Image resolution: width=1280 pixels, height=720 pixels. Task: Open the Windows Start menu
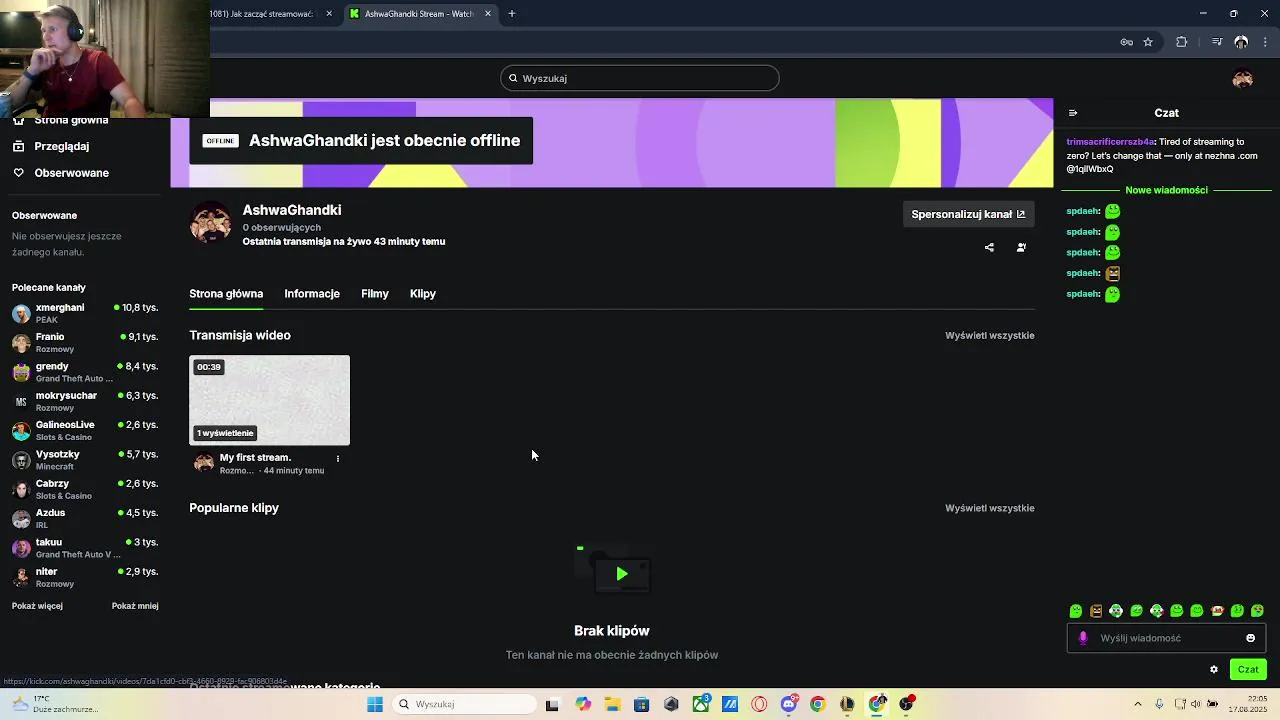click(375, 704)
